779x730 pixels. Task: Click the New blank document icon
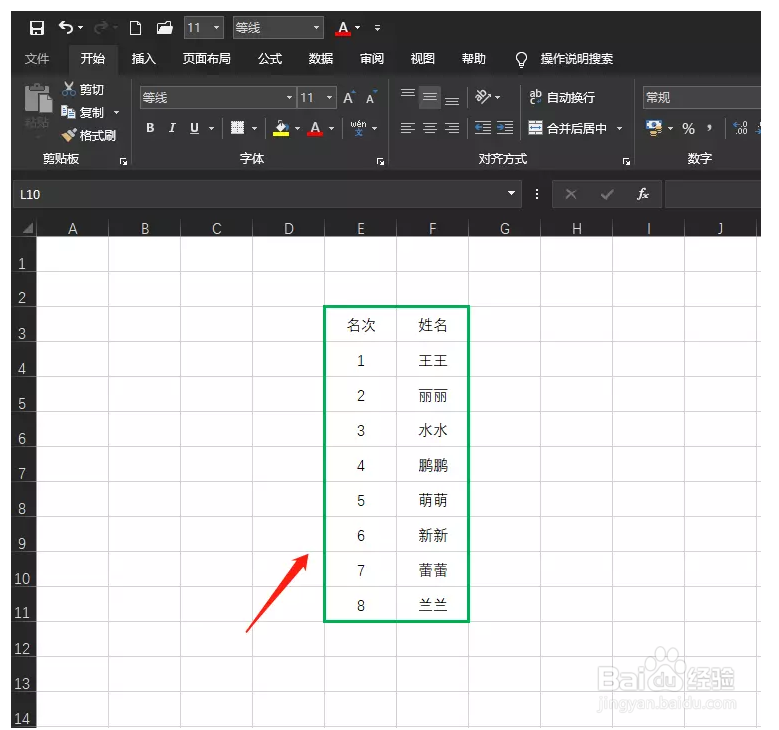(x=135, y=28)
